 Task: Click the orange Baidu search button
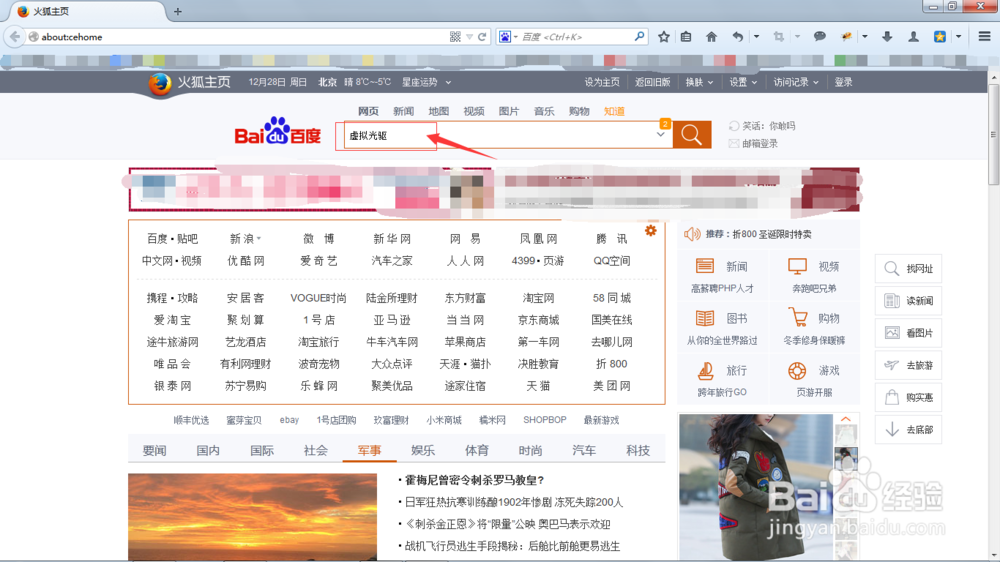coord(692,135)
